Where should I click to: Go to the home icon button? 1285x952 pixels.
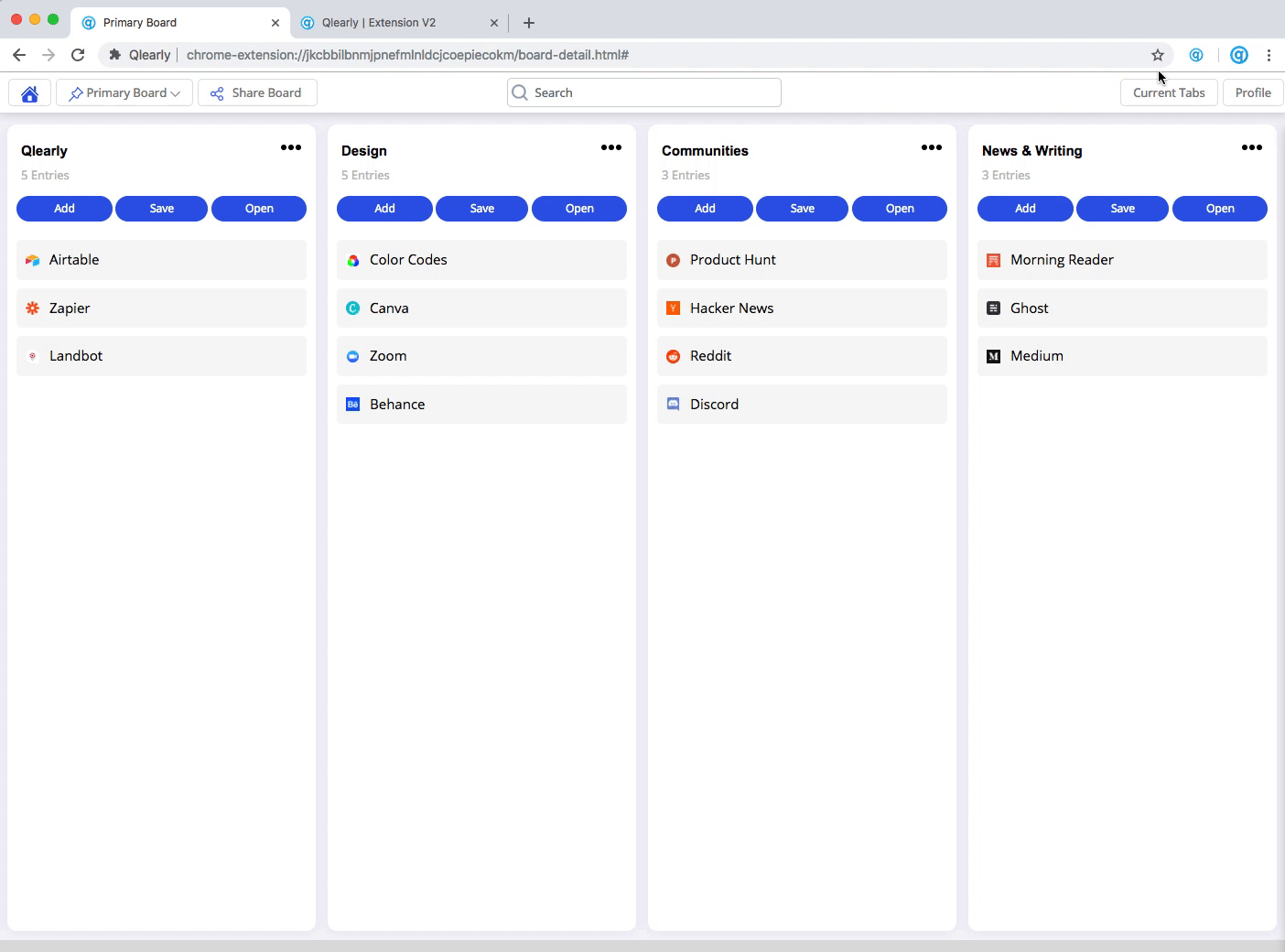[29, 92]
